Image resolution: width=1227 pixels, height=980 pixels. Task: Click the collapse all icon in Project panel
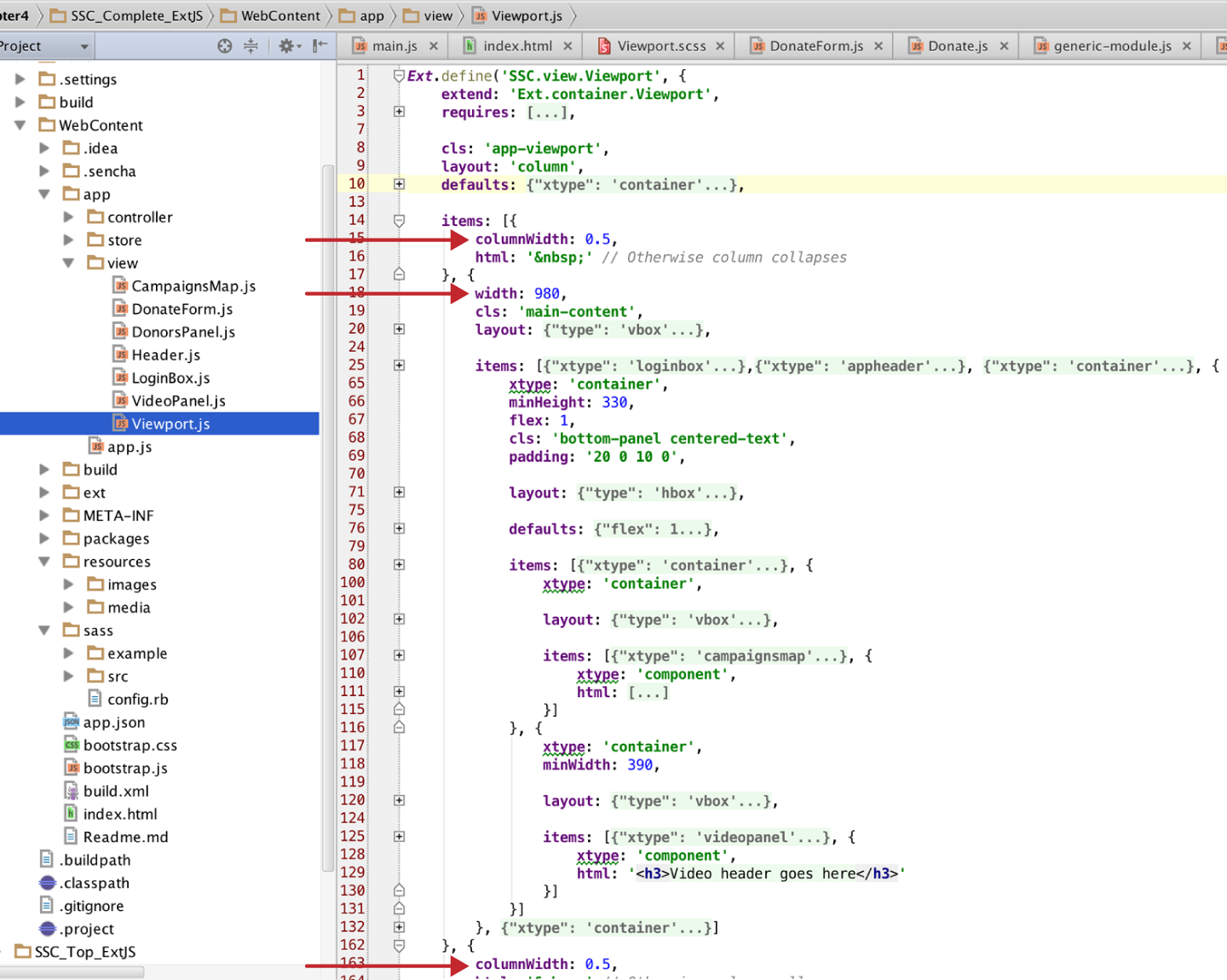click(251, 46)
